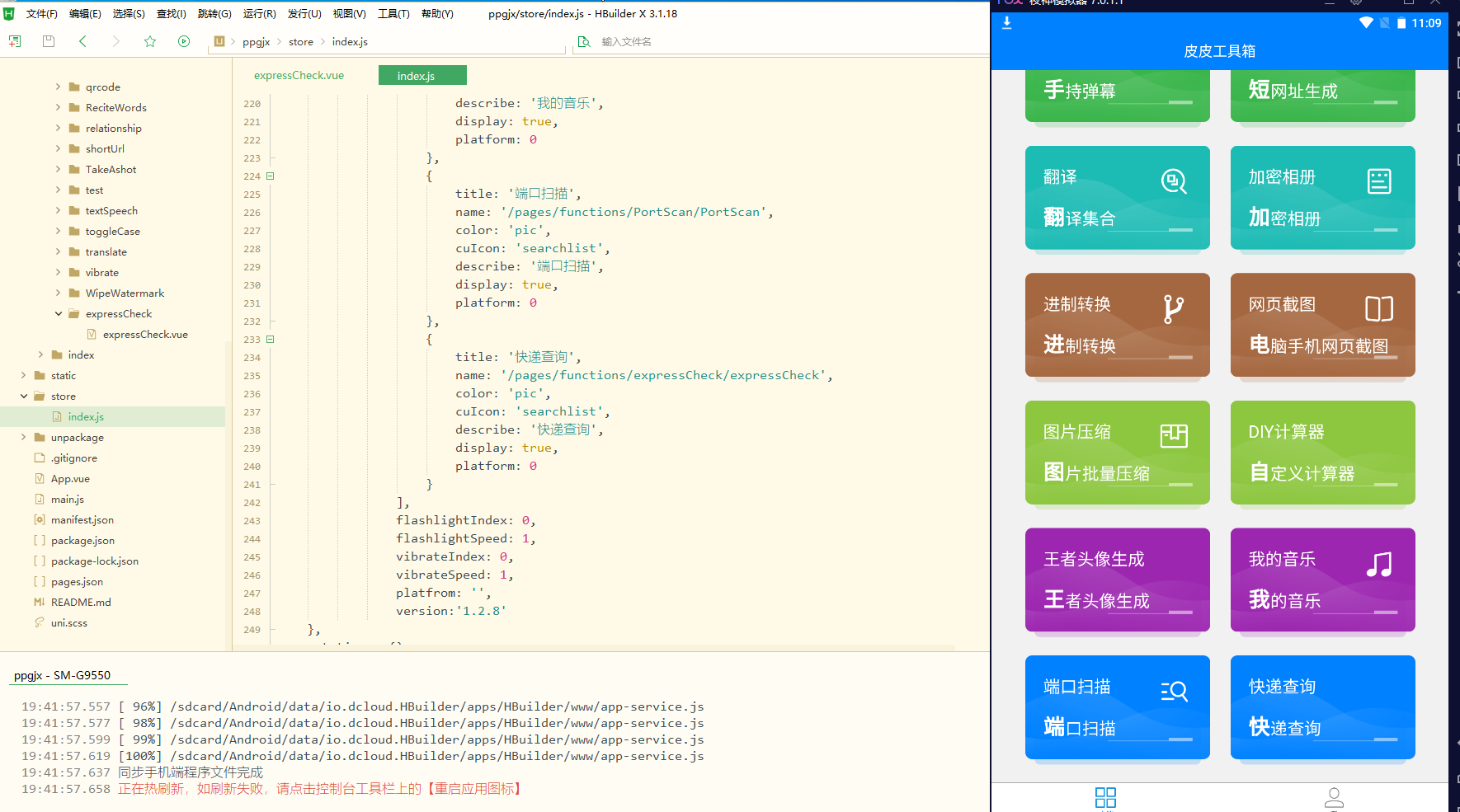The width and height of the screenshot is (1460, 812).
Task: Tap the 王者头像生成 tile in emulator
Action: coord(1118,580)
